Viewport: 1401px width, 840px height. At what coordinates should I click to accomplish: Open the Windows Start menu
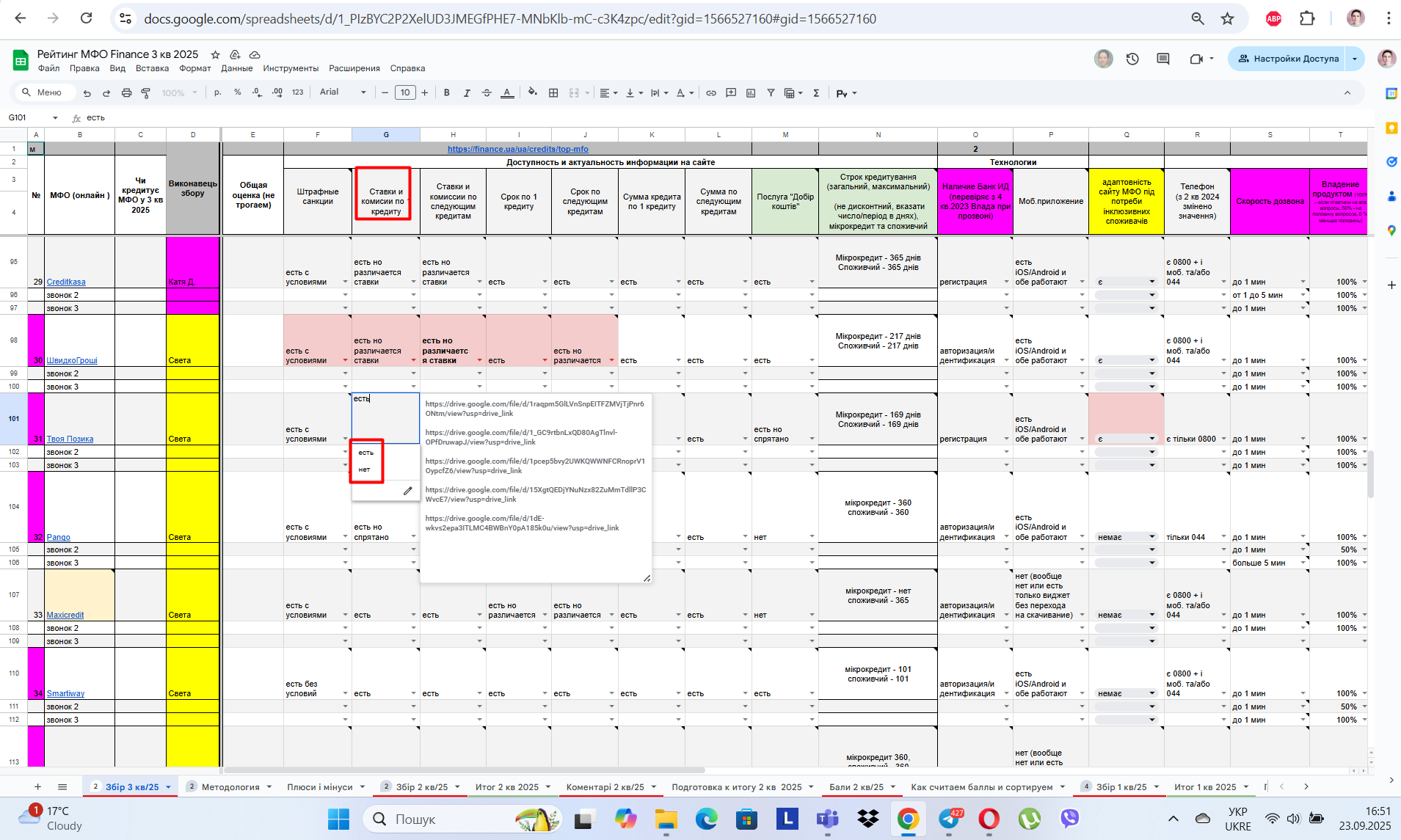[x=338, y=818]
